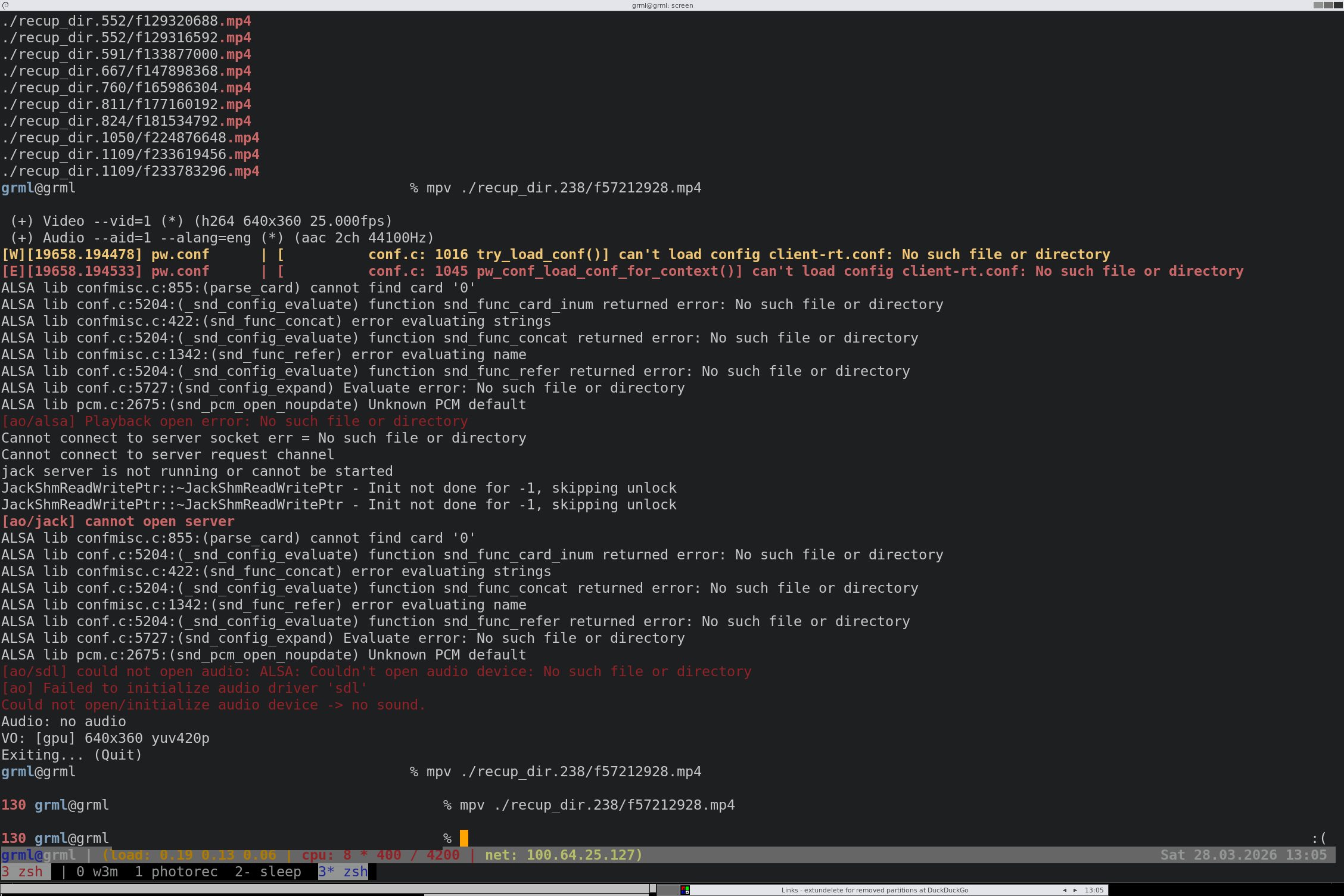Click the medium gray title bar button
This screenshot has height=896, width=1344.
pos(1328,5)
